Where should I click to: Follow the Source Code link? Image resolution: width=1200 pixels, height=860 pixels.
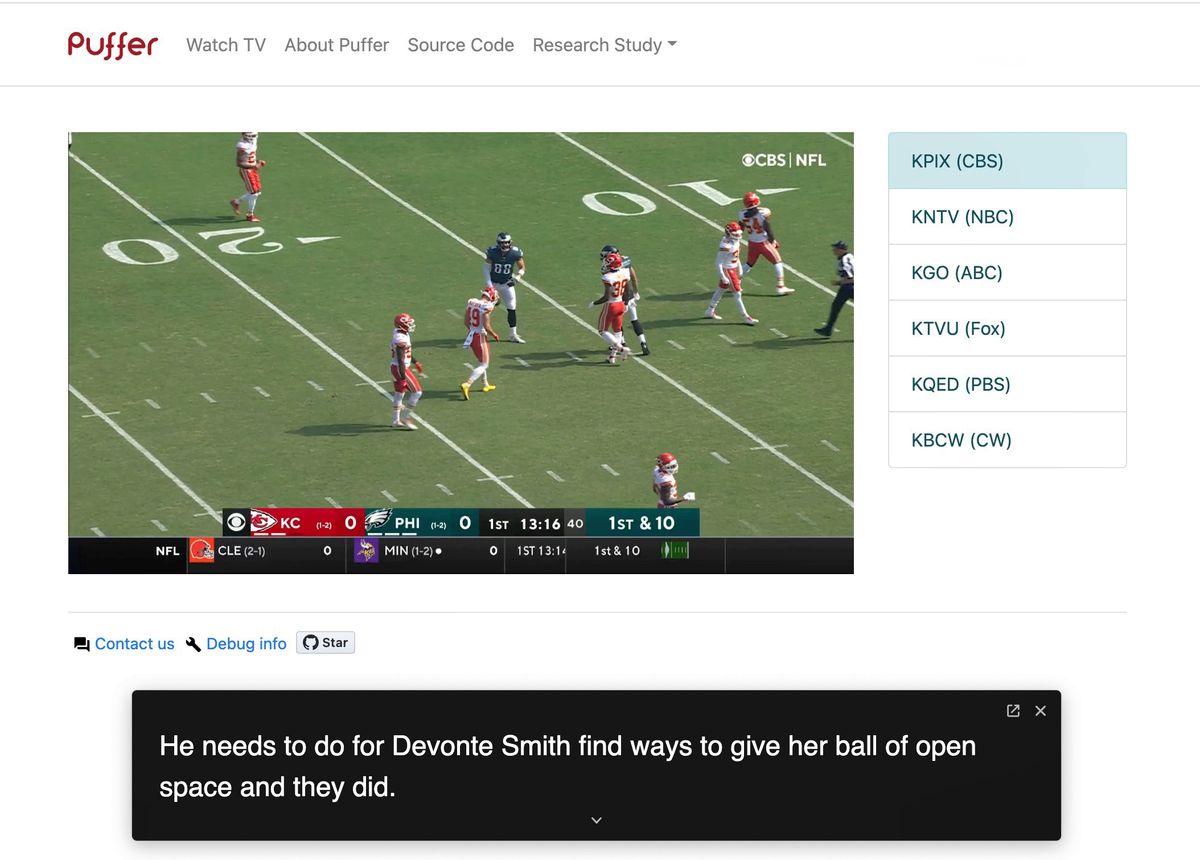coord(460,45)
